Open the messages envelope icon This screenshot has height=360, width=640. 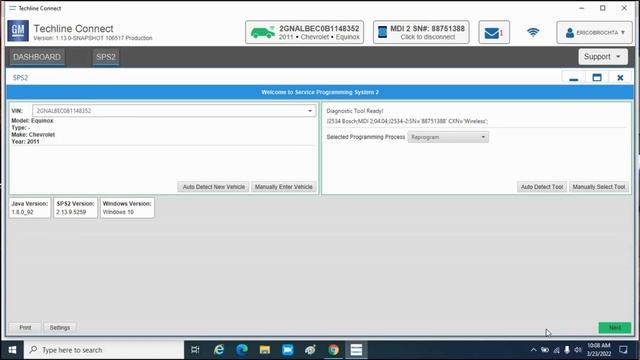[494, 32]
